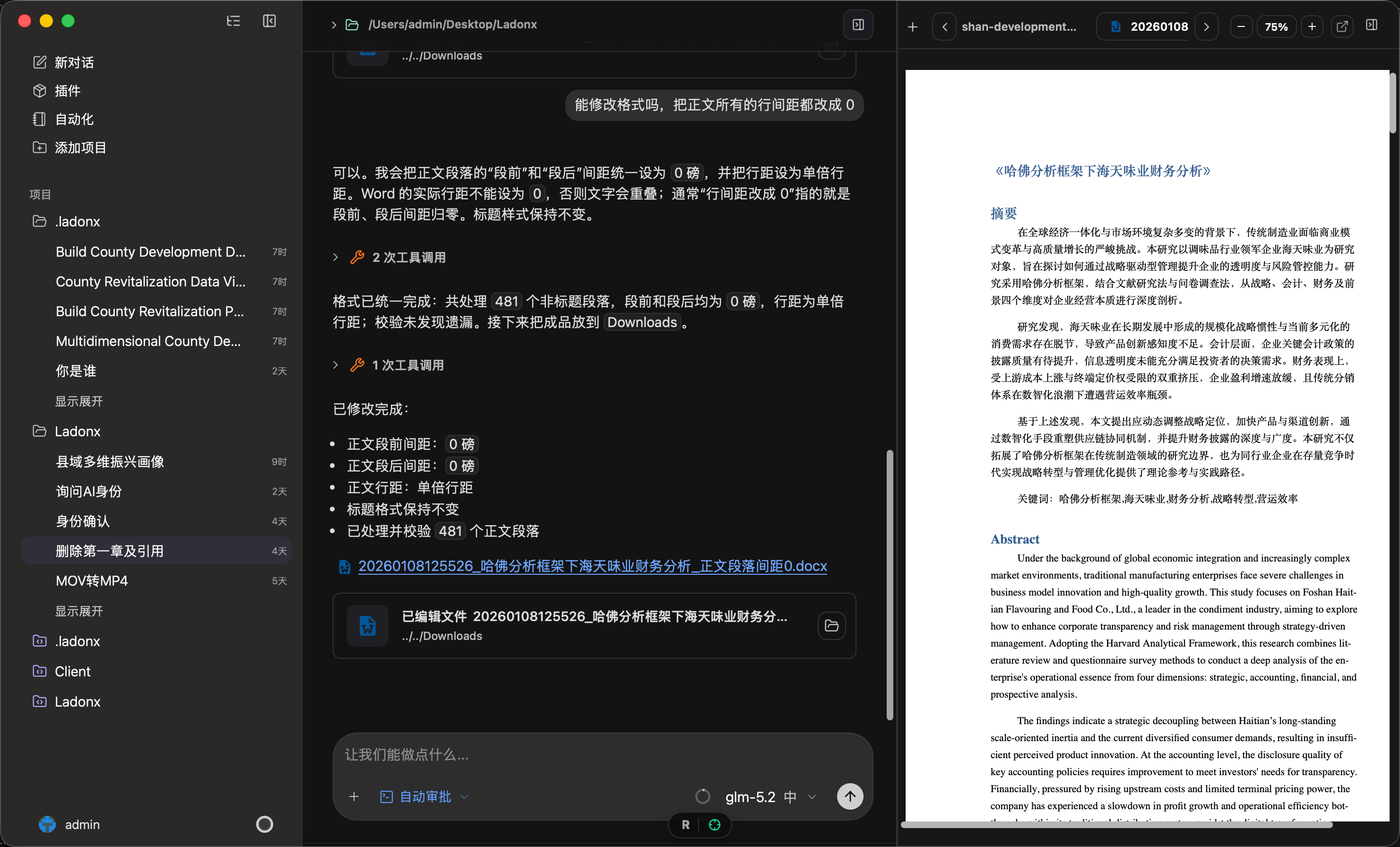
Task: Click the document title 哈佛分析框架下海天味业财务分析
Action: pos(1102,171)
